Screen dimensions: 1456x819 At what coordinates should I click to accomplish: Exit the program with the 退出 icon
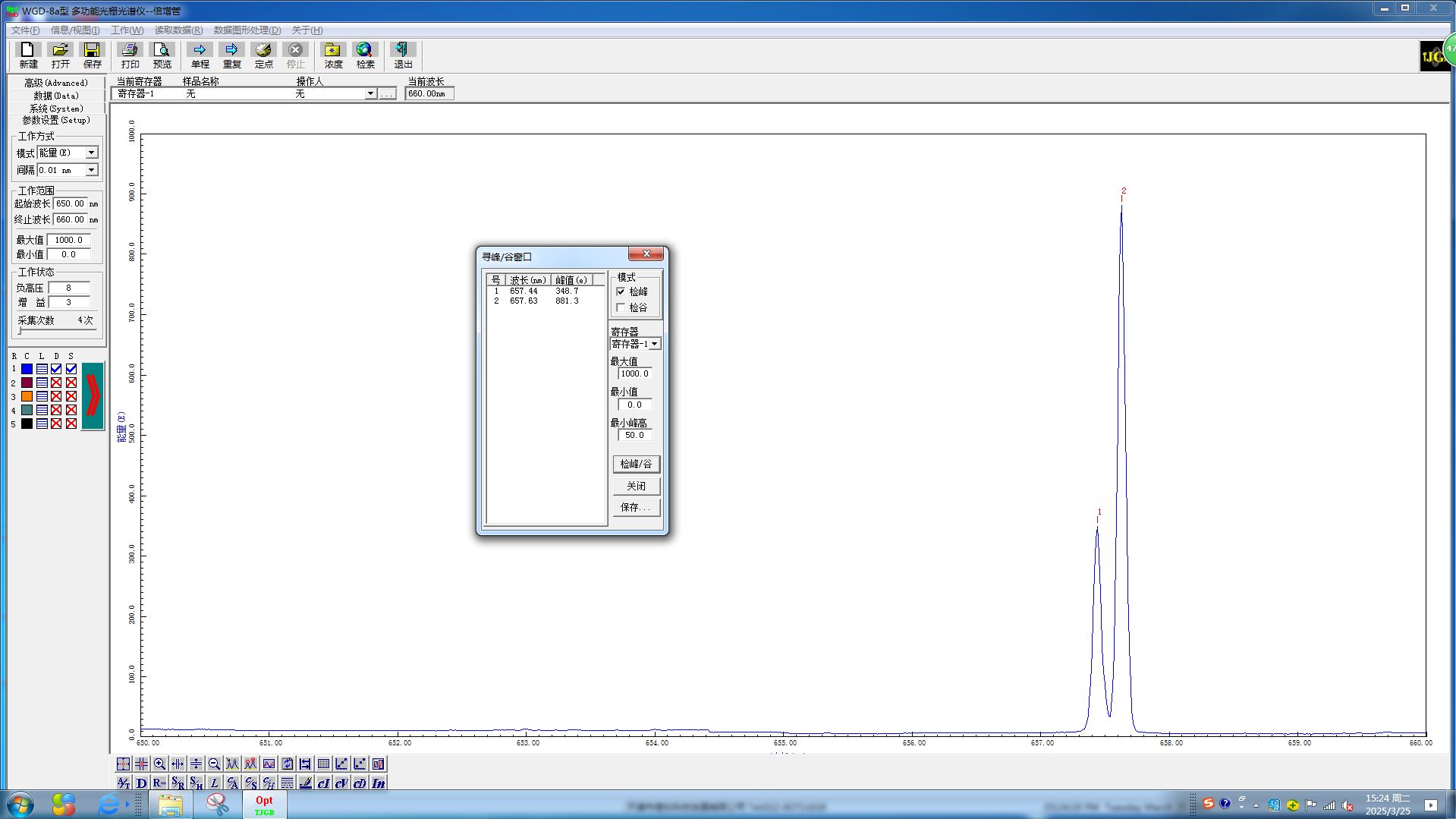pos(403,55)
